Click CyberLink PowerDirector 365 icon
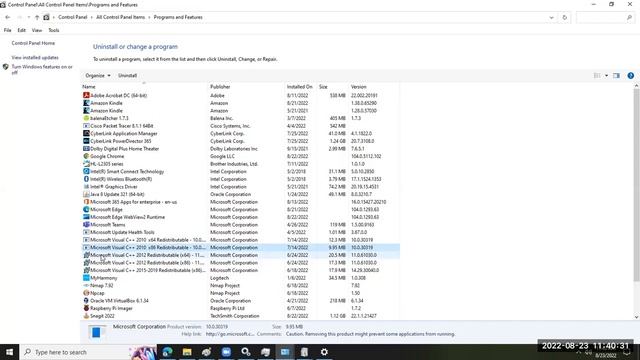The image size is (640, 360). pos(86,141)
